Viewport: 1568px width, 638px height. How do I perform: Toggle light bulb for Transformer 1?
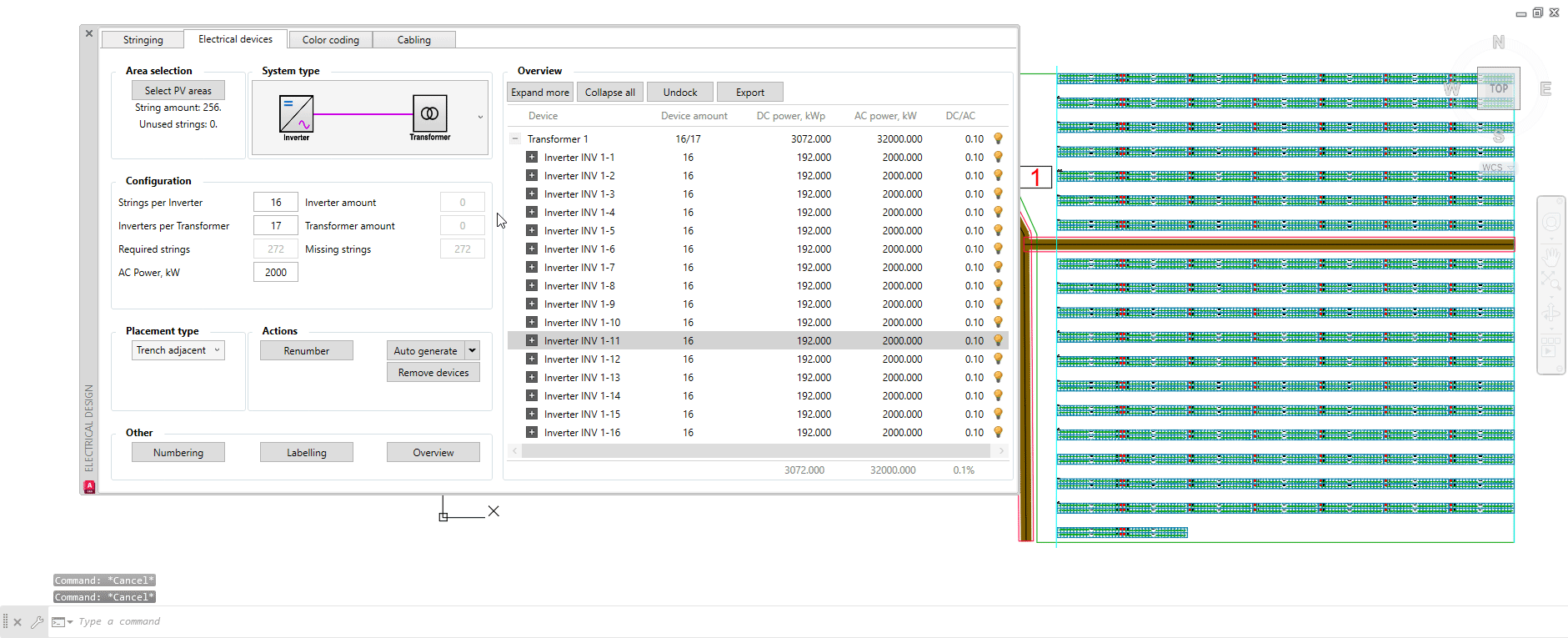coord(998,138)
